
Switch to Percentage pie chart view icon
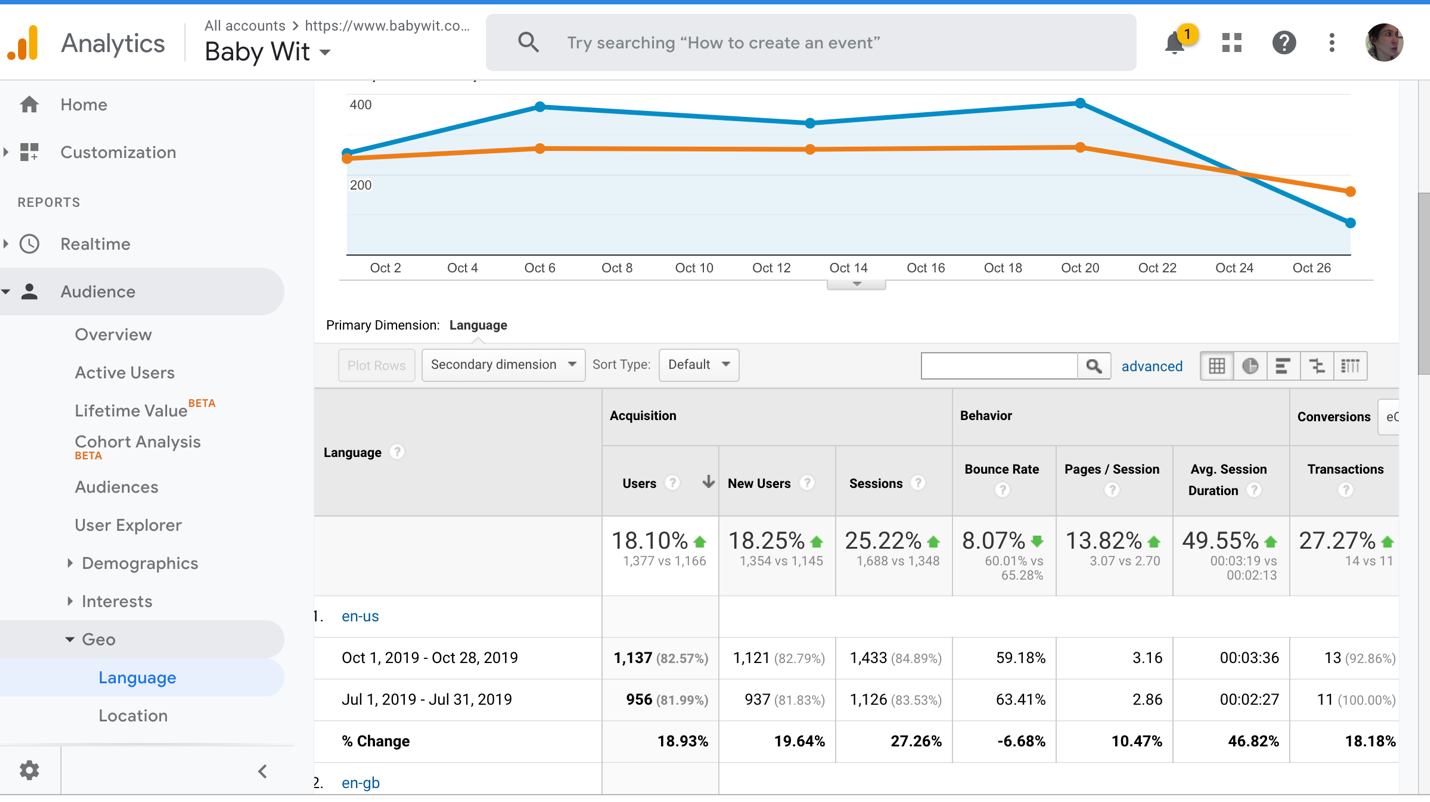click(x=1250, y=366)
